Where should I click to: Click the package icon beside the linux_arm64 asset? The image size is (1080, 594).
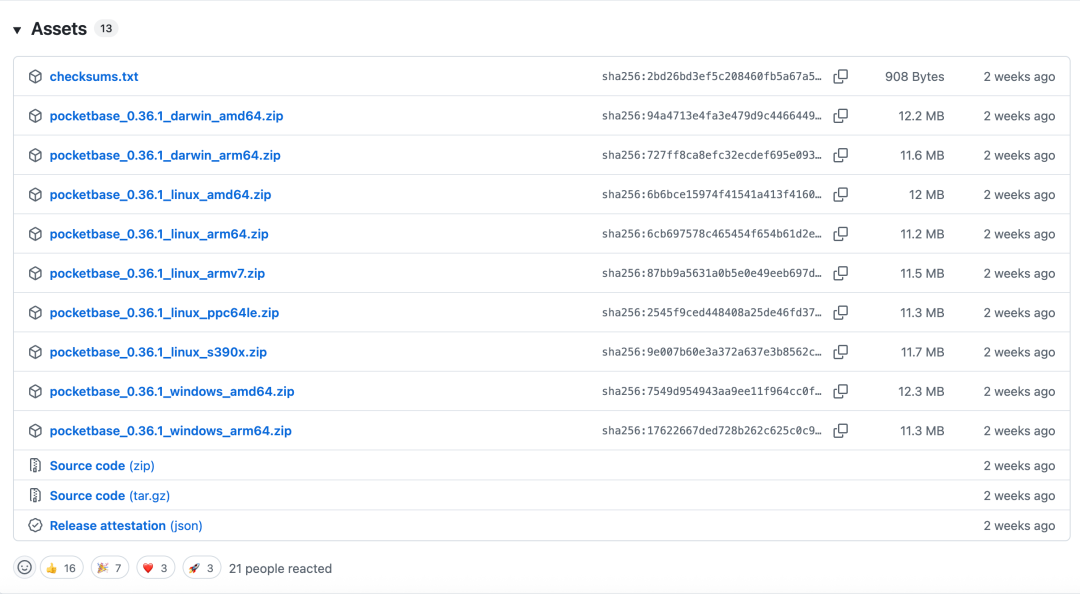[35, 233]
